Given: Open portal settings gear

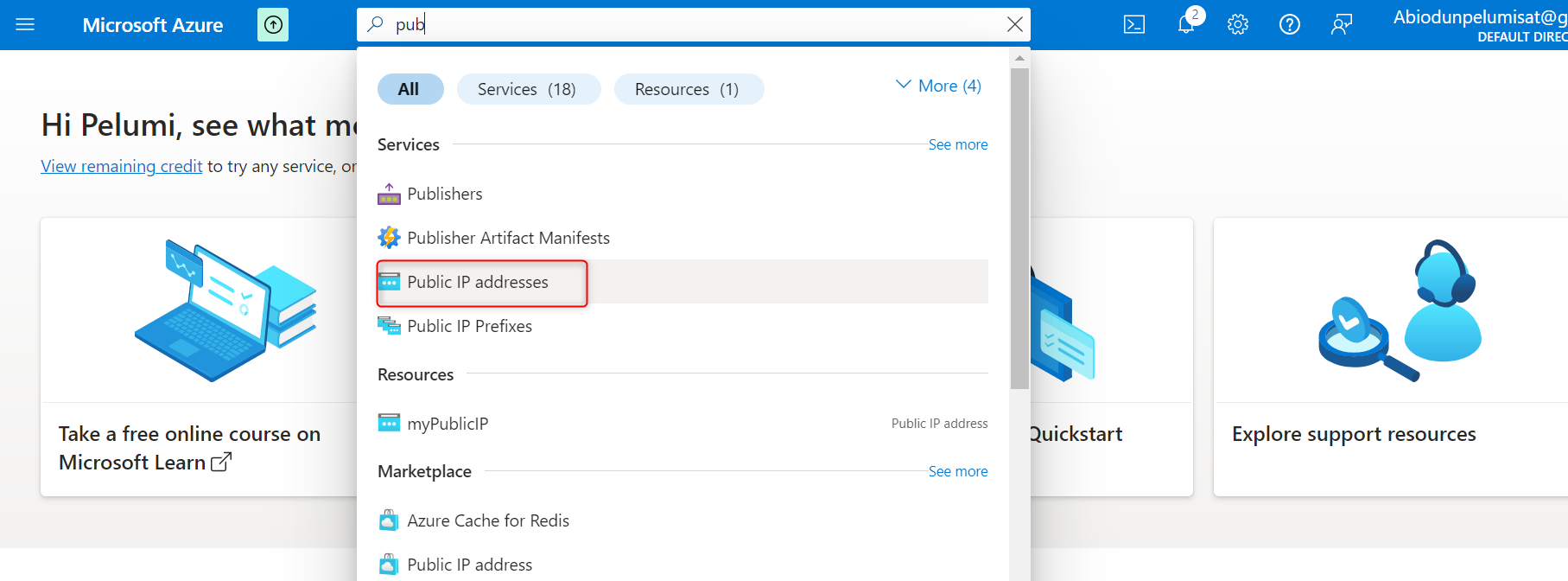Looking at the screenshot, I should (1238, 25).
